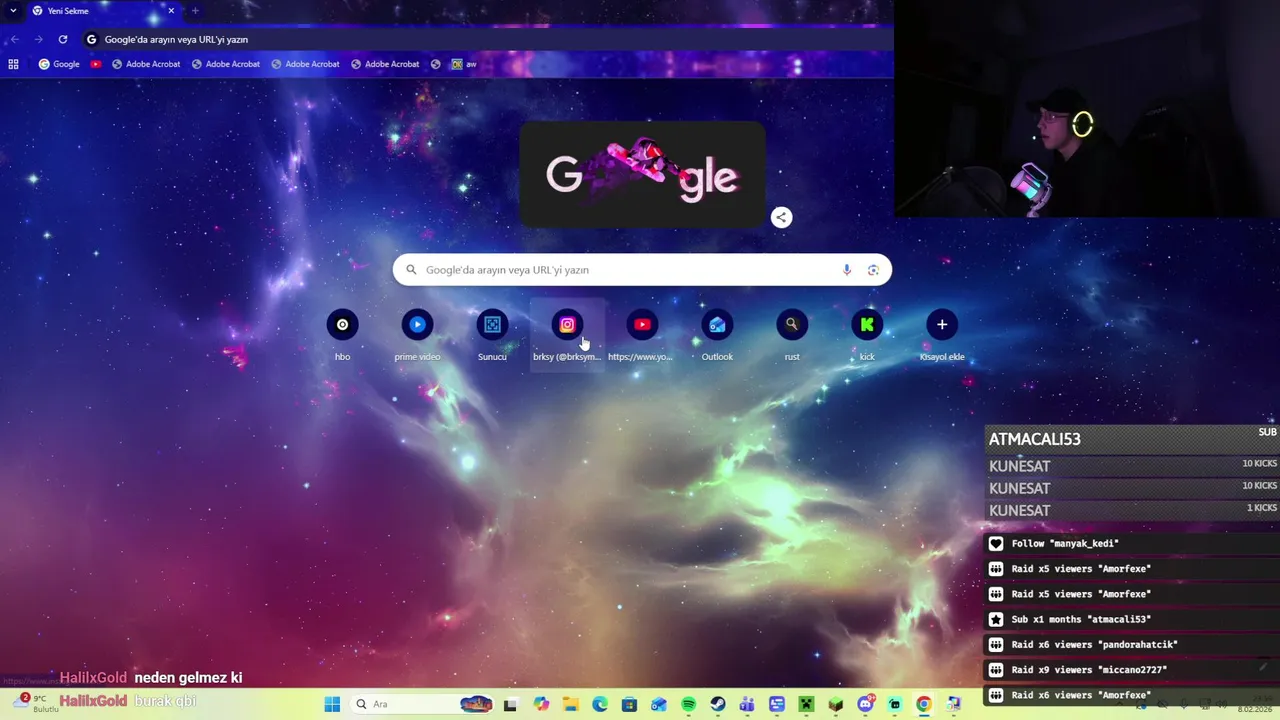The image size is (1280, 720).
Task: Focus the Google search box on the page
Action: tap(642, 270)
